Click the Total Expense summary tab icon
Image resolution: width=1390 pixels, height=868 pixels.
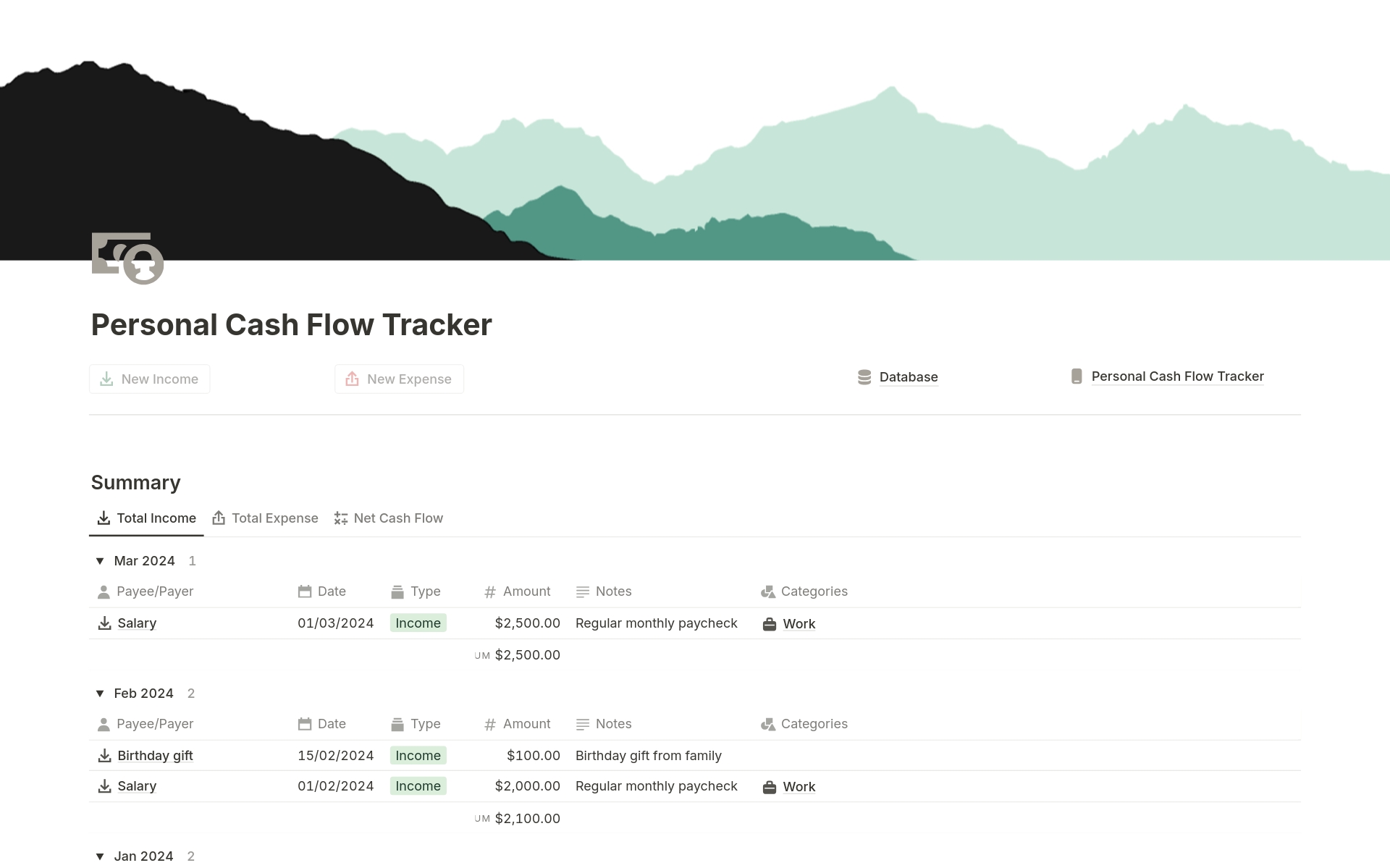pyautogui.click(x=218, y=518)
